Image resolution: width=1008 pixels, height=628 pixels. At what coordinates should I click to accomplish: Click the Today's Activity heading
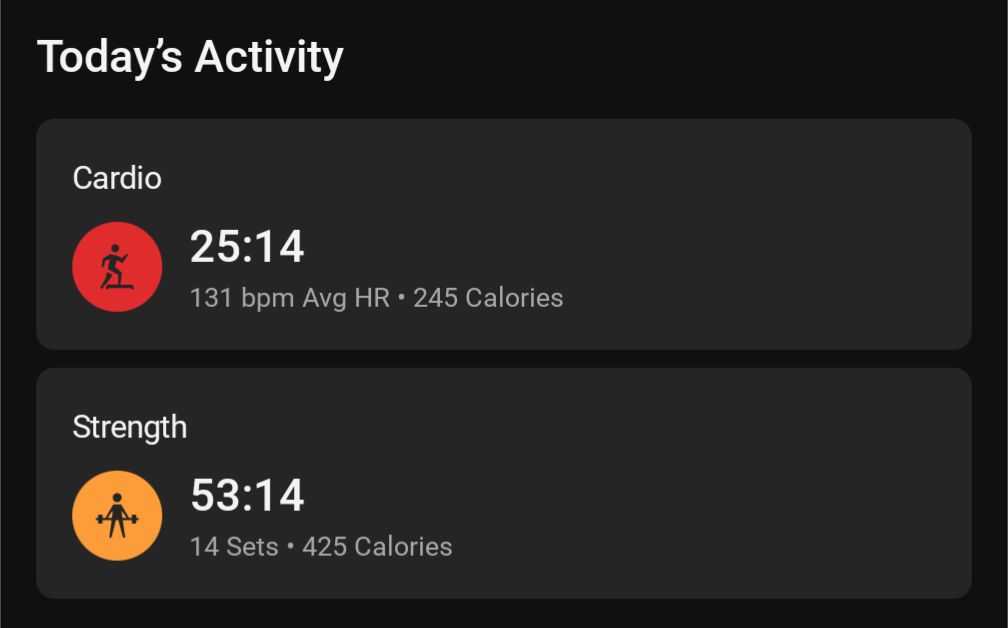190,58
